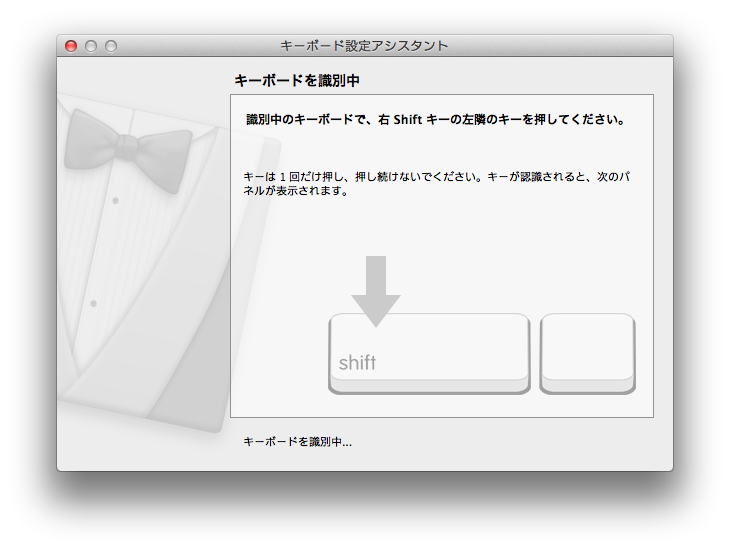
Task: Click the bow tie tuxedo image
Action: coord(169,263)
